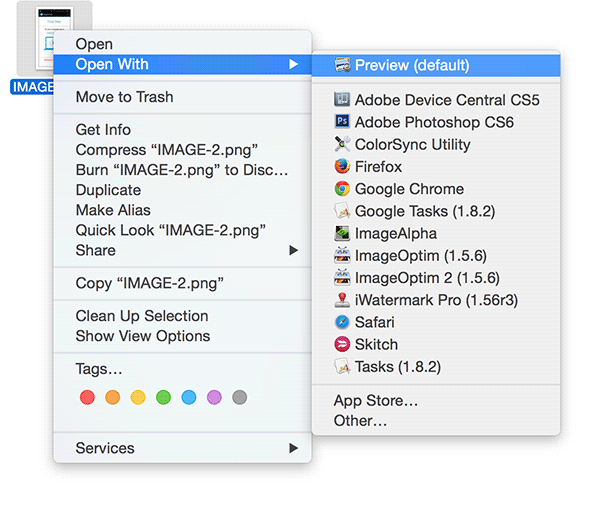Click the Adobe Device Central CS5 icon
Image resolution: width=600 pixels, height=511 pixels.
coord(342,100)
